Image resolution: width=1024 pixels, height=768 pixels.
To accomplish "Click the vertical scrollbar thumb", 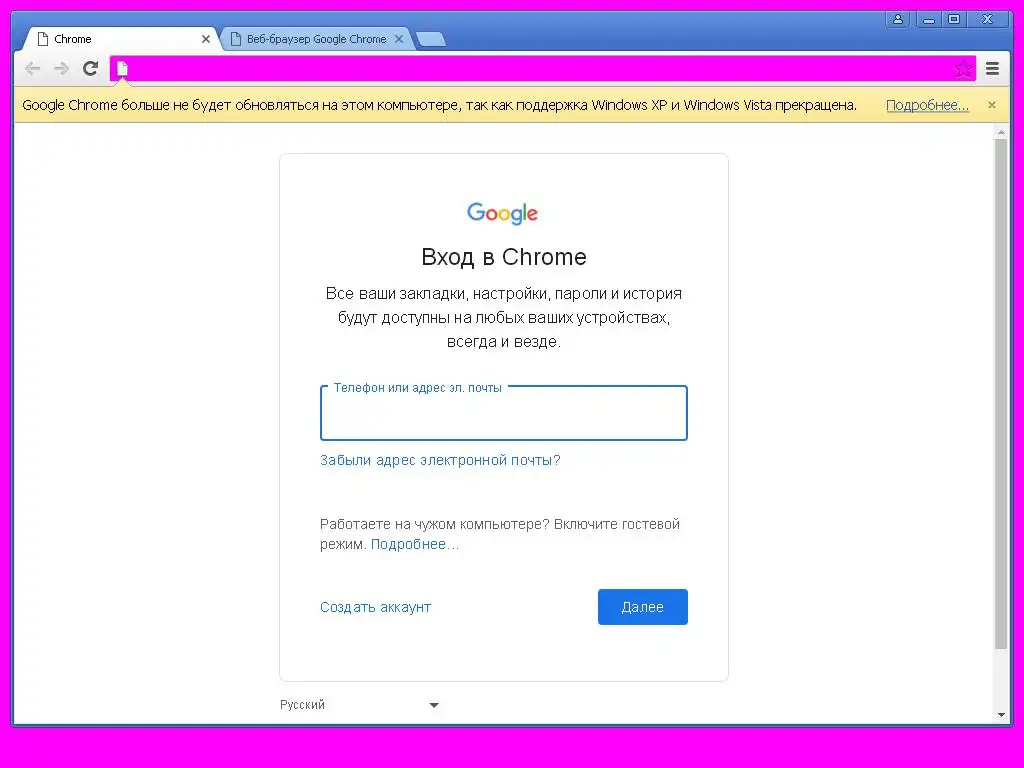I will (1000, 394).
